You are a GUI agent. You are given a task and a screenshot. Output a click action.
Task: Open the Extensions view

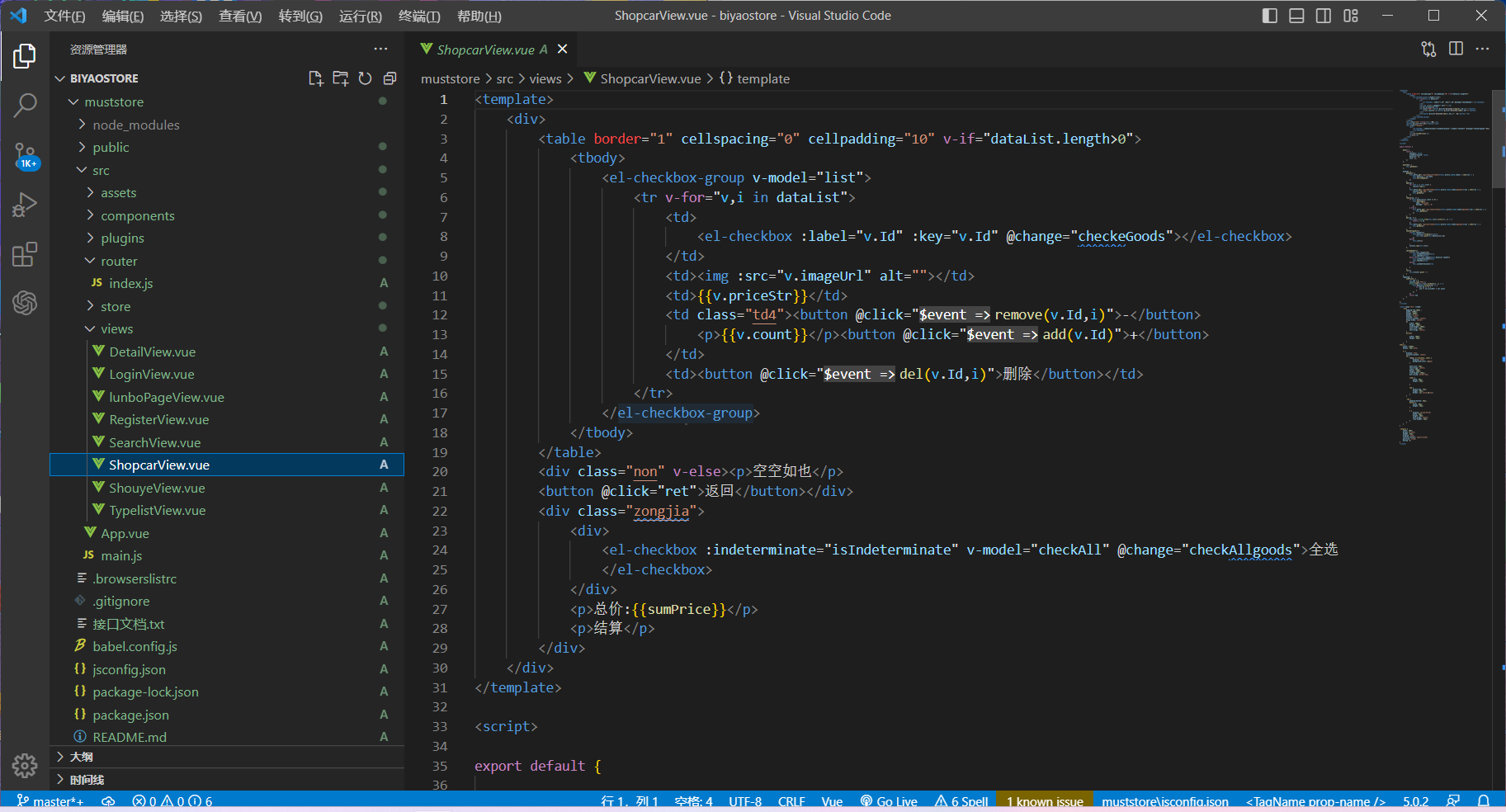[x=25, y=254]
